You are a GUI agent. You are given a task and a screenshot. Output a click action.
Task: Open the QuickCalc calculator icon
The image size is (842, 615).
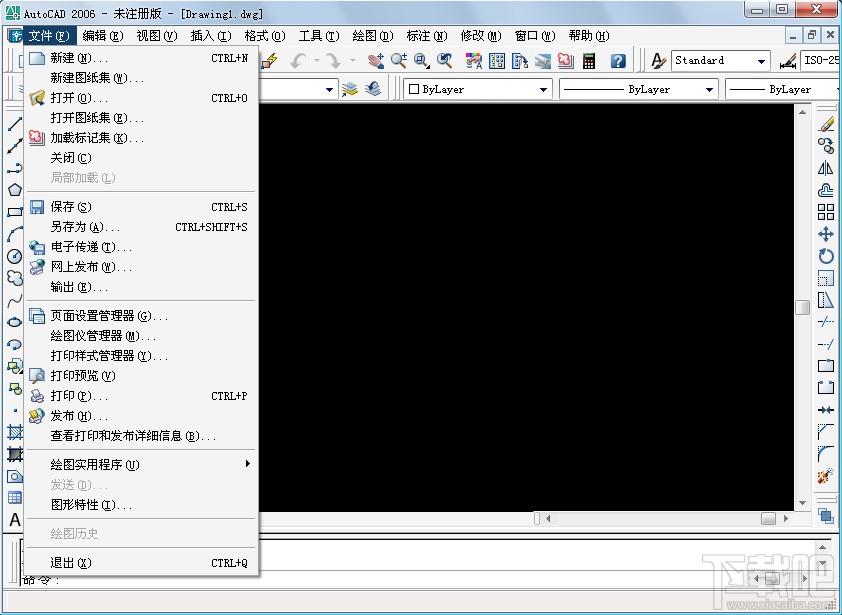tap(588, 59)
